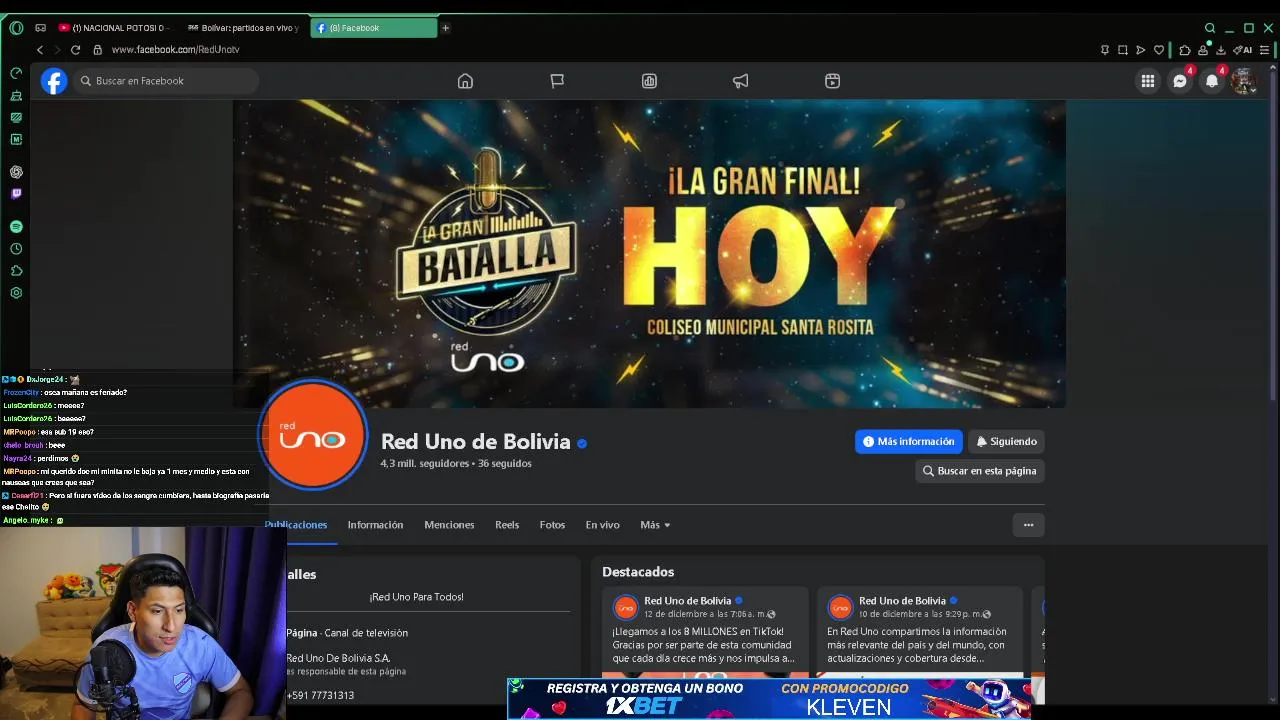The image size is (1280, 720).
Task: Open browser history clock icon
Action: 16,249
